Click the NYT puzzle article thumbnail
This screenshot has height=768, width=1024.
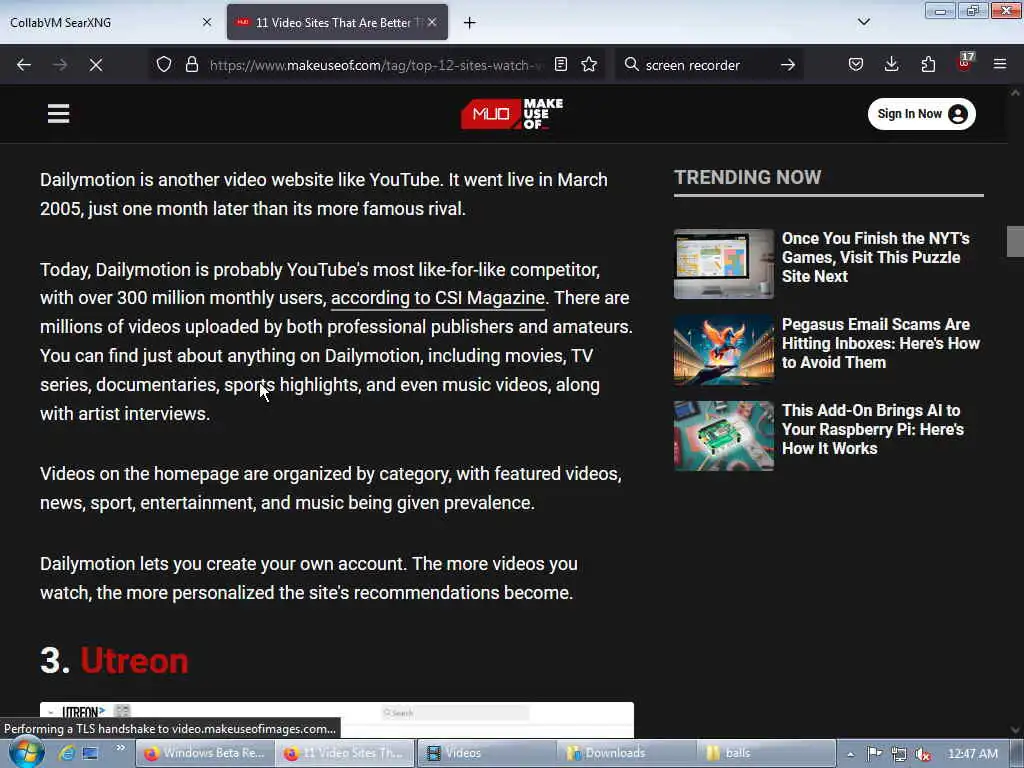(x=724, y=264)
